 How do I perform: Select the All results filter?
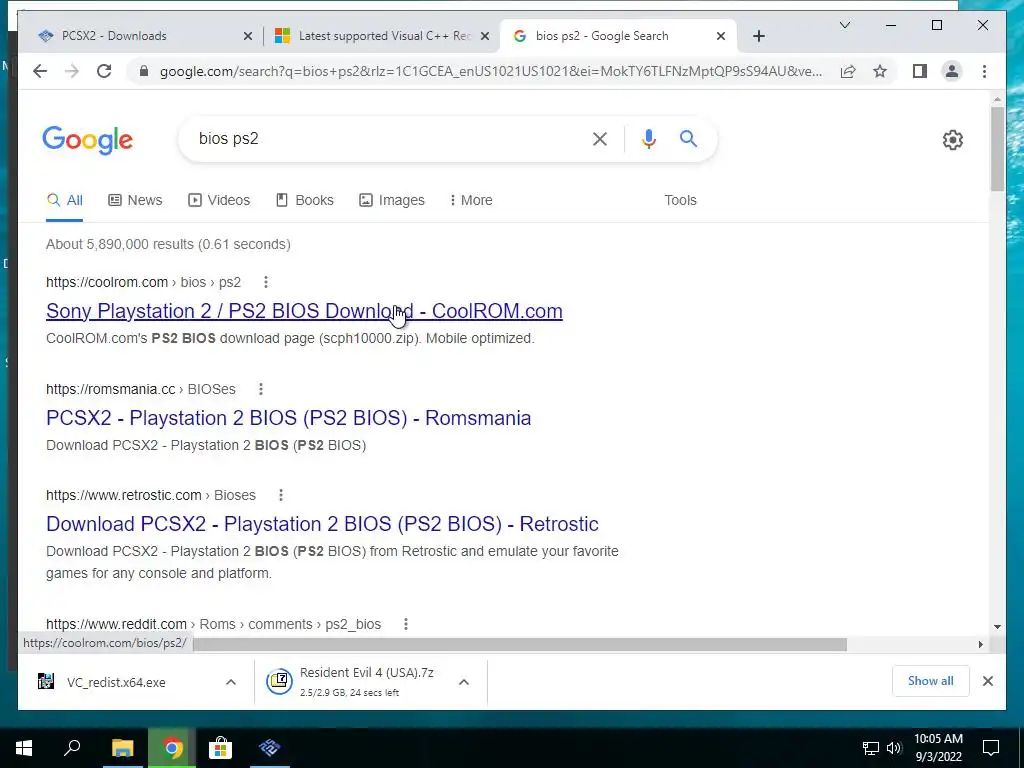65,200
